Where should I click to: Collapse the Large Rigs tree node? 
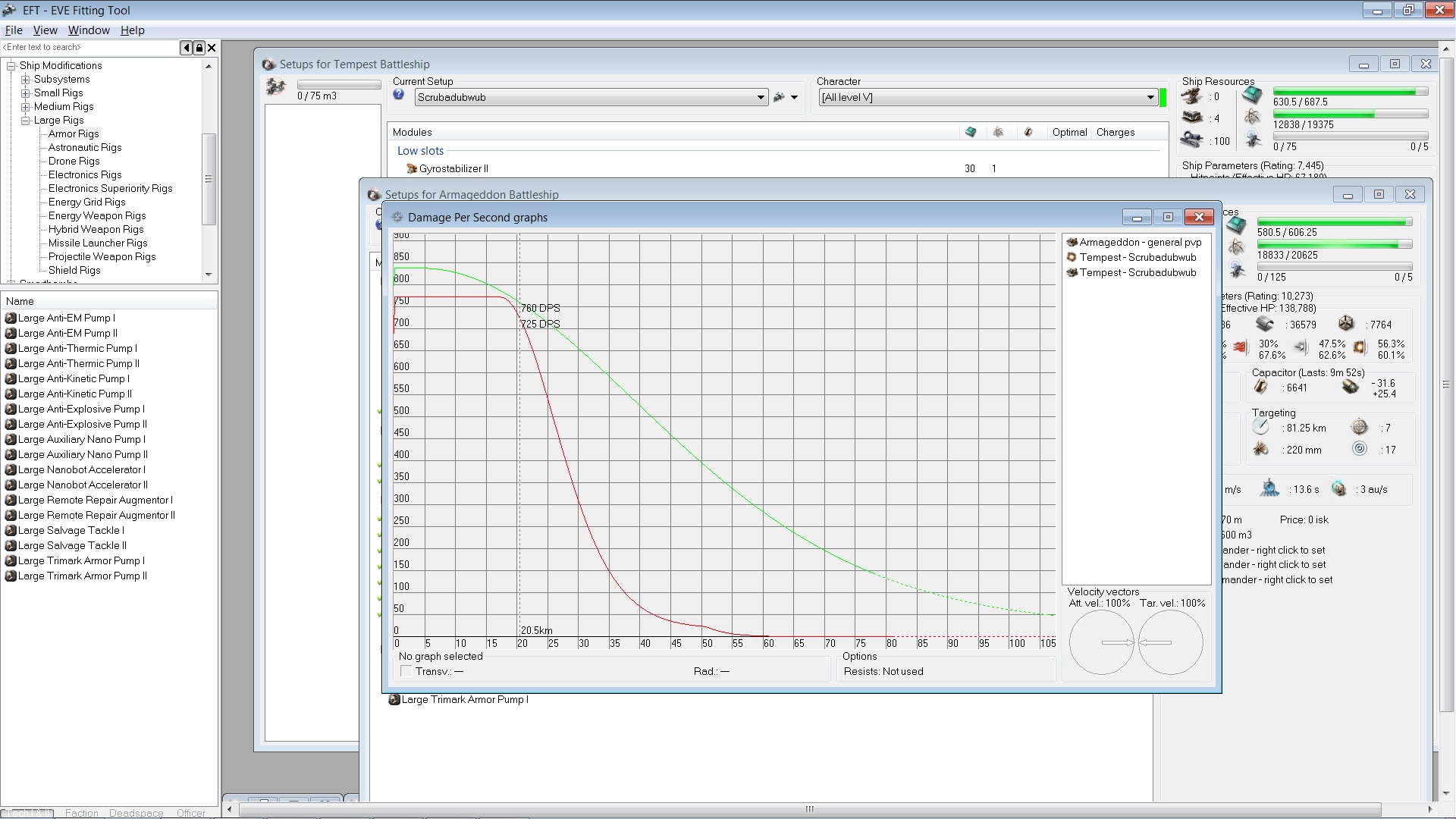(26, 121)
